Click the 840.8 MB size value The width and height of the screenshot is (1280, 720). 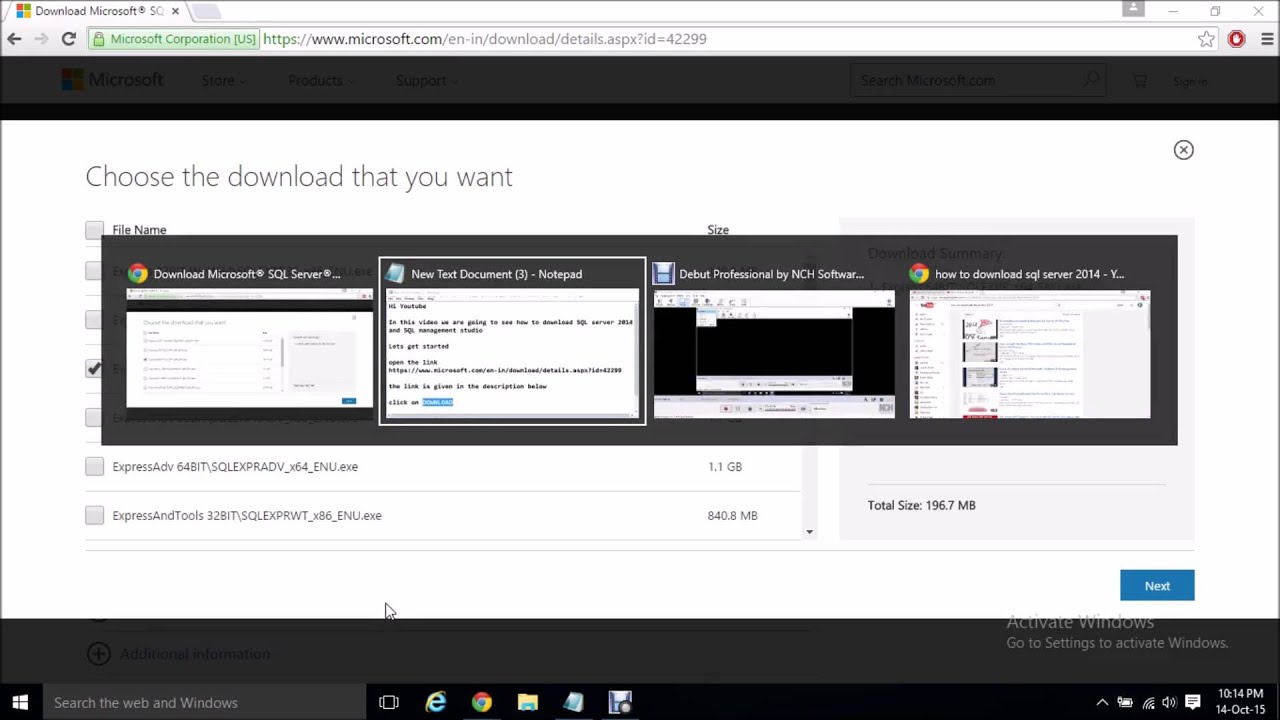coord(732,515)
